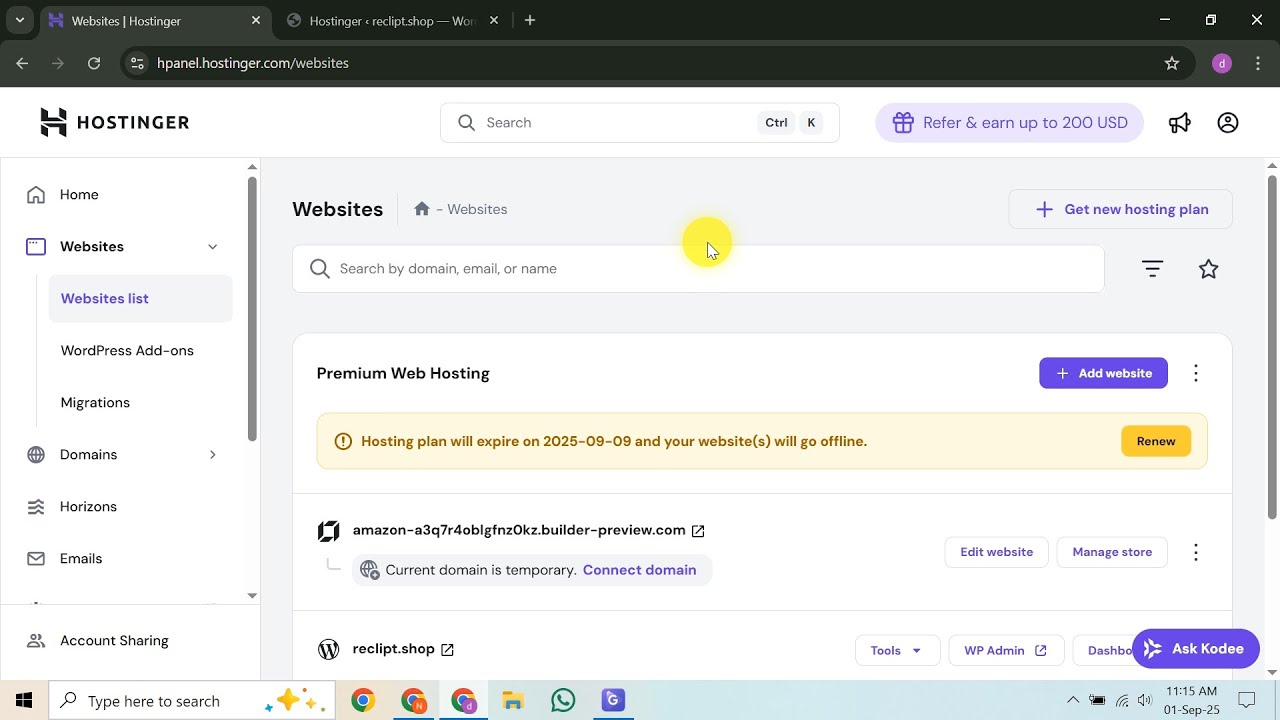Open WhatsApp from the taskbar
Screen dimensions: 1280x720
pos(563,701)
